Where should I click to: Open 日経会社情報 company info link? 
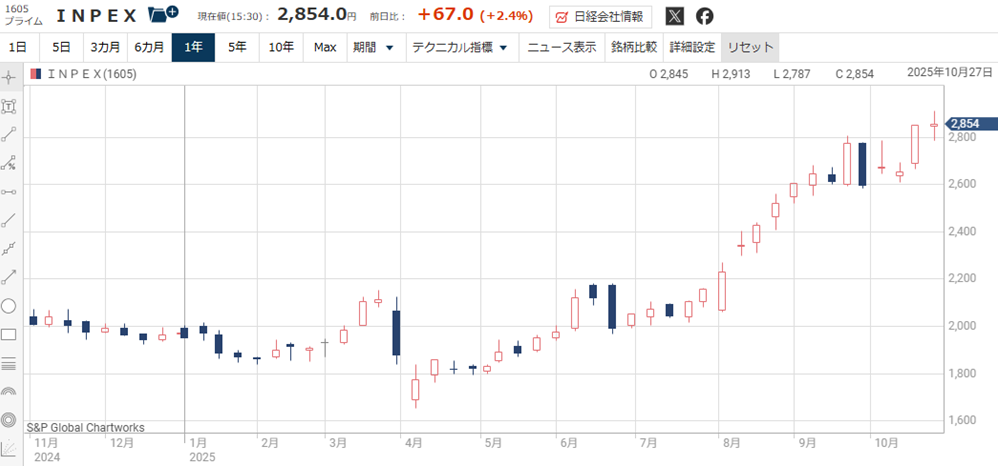click(601, 17)
